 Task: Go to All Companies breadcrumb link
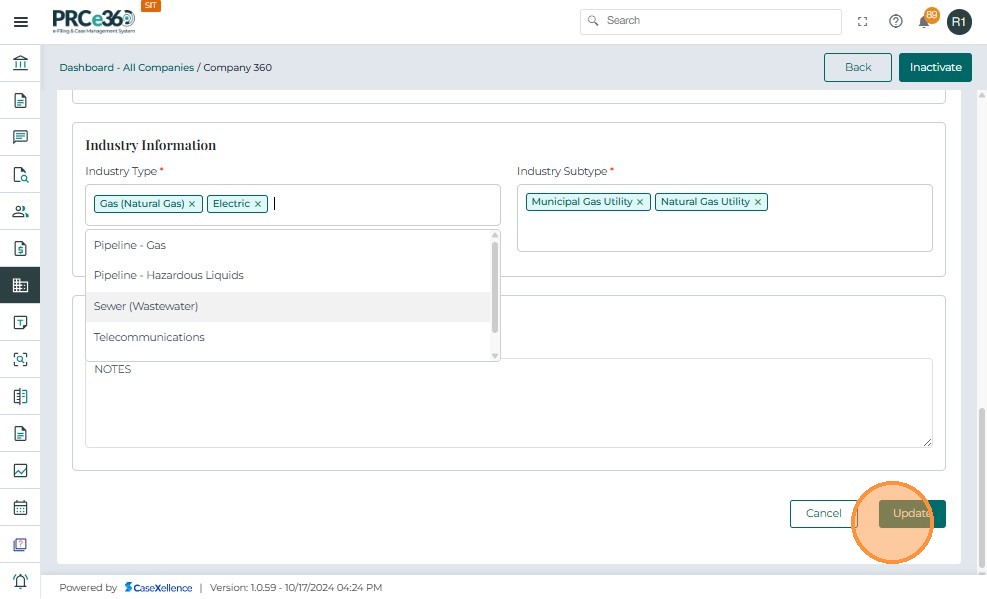tap(158, 68)
